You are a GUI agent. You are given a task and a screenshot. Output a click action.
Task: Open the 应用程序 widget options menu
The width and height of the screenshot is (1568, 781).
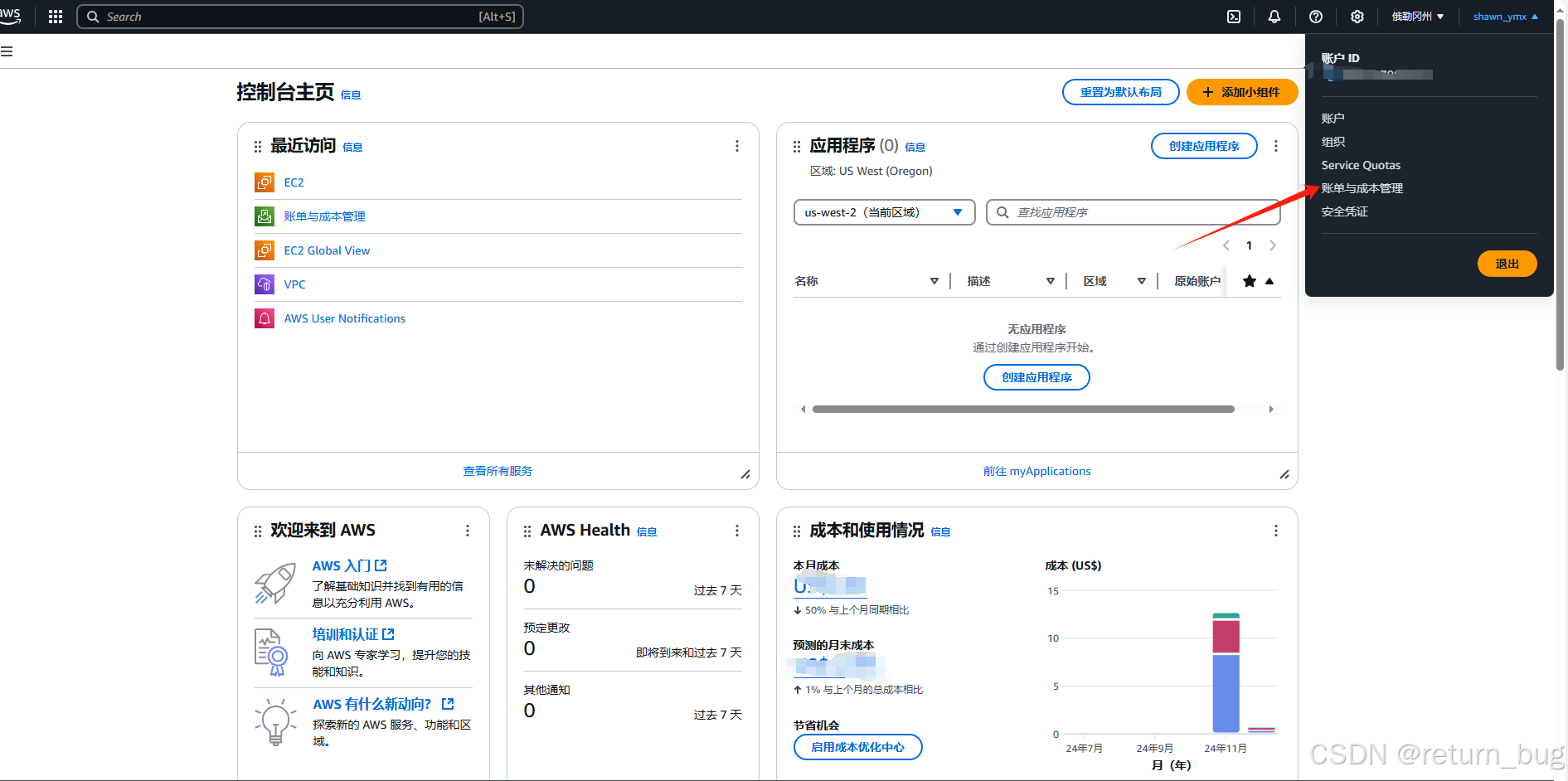[x=1276, y=146]
